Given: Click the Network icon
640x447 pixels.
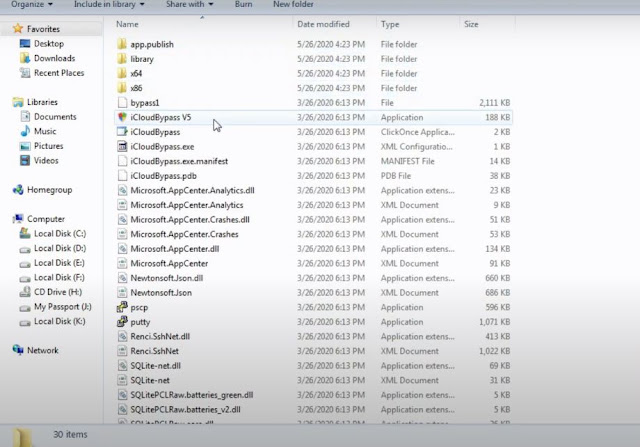Looking at the screenshot, I should [x=18, y=350].
